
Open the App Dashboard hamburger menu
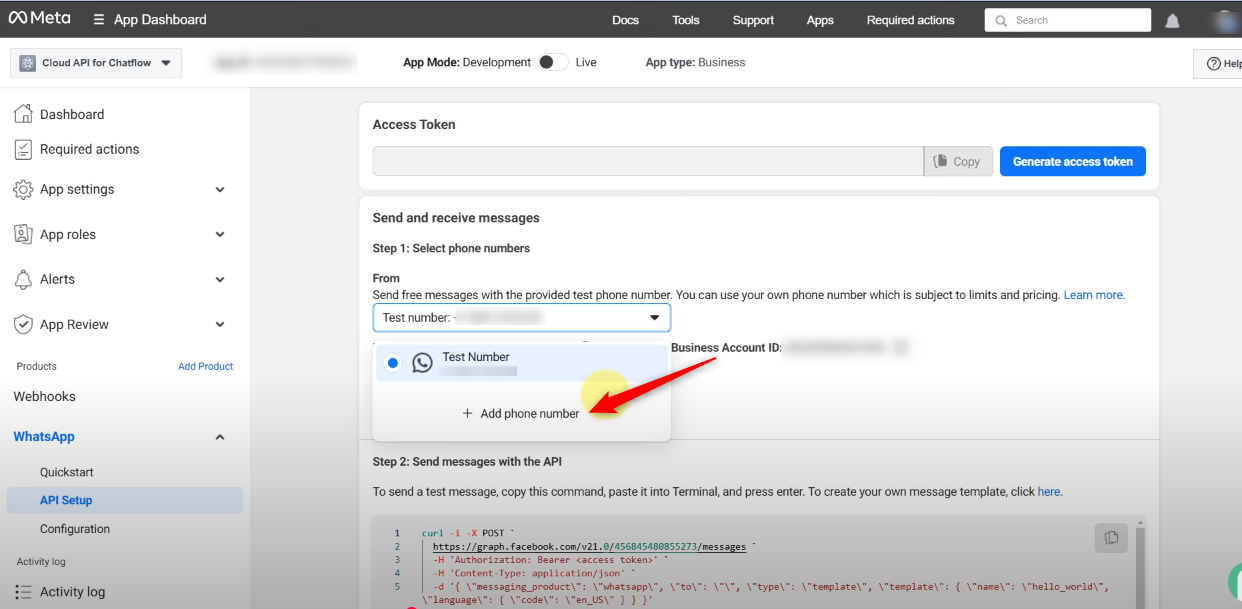click(98, 20)
